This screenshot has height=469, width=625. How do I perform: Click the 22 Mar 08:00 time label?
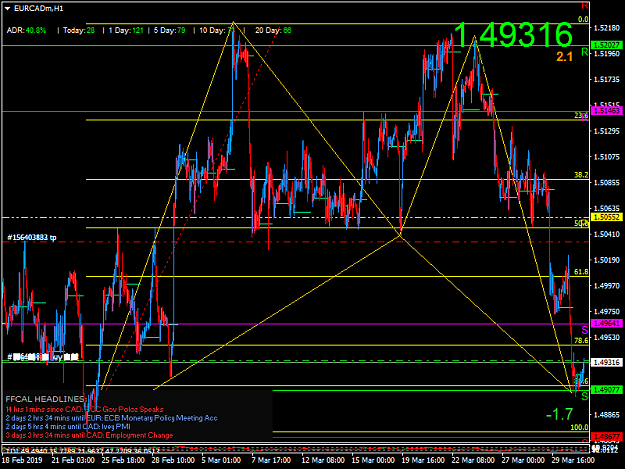coord(473,460)
